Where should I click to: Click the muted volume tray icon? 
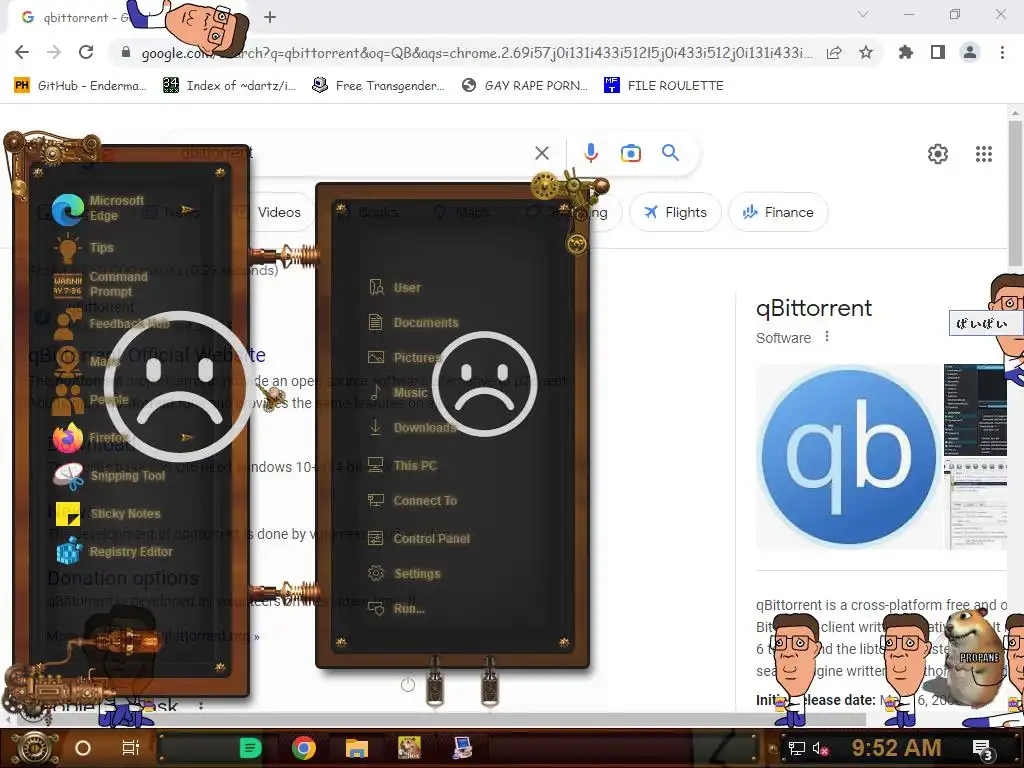(820, 748)
